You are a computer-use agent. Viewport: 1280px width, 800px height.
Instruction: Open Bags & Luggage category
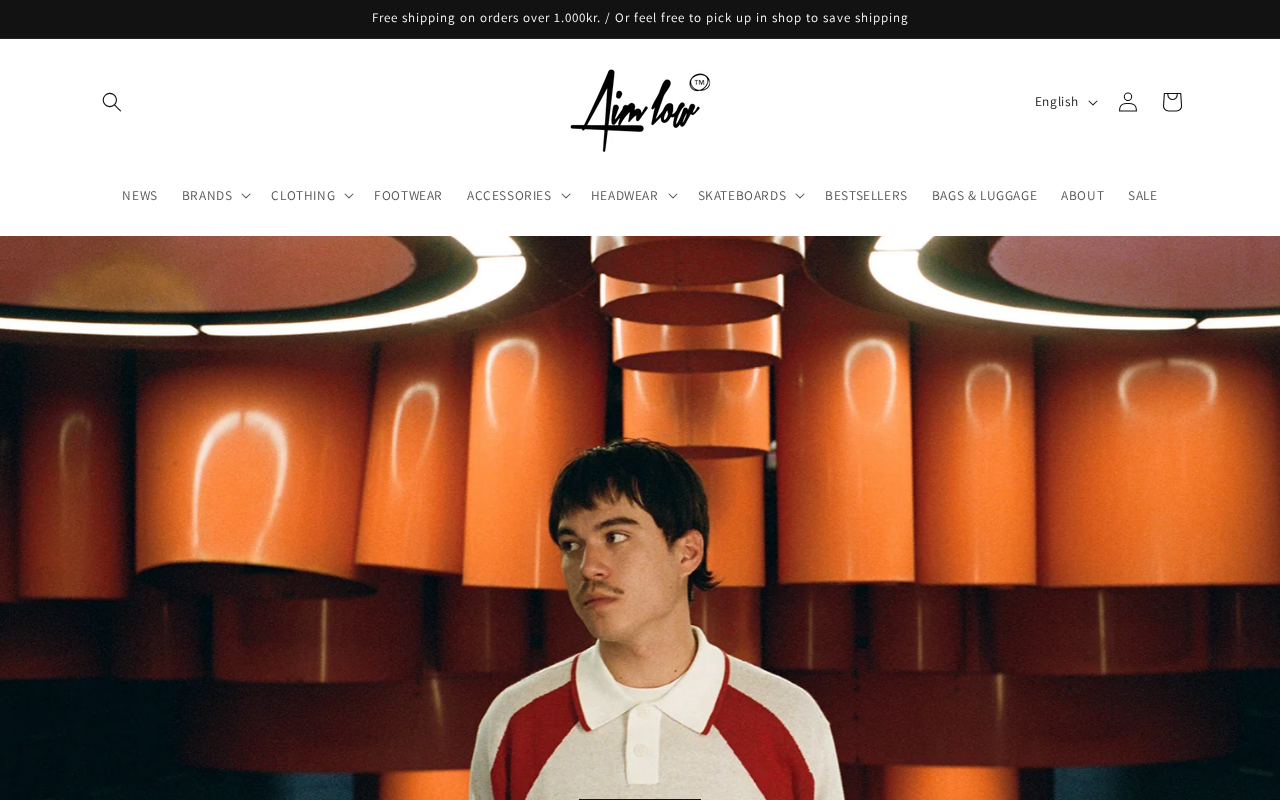click(x=984, y=196)
